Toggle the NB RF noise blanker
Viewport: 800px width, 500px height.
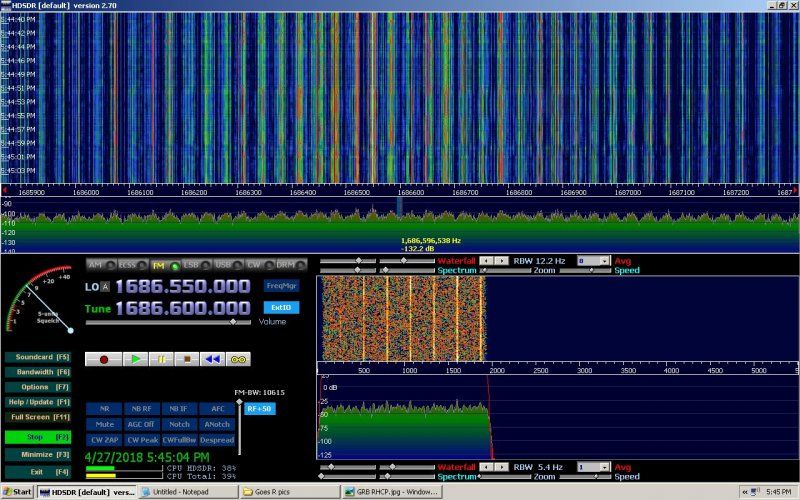coord(141,409)
